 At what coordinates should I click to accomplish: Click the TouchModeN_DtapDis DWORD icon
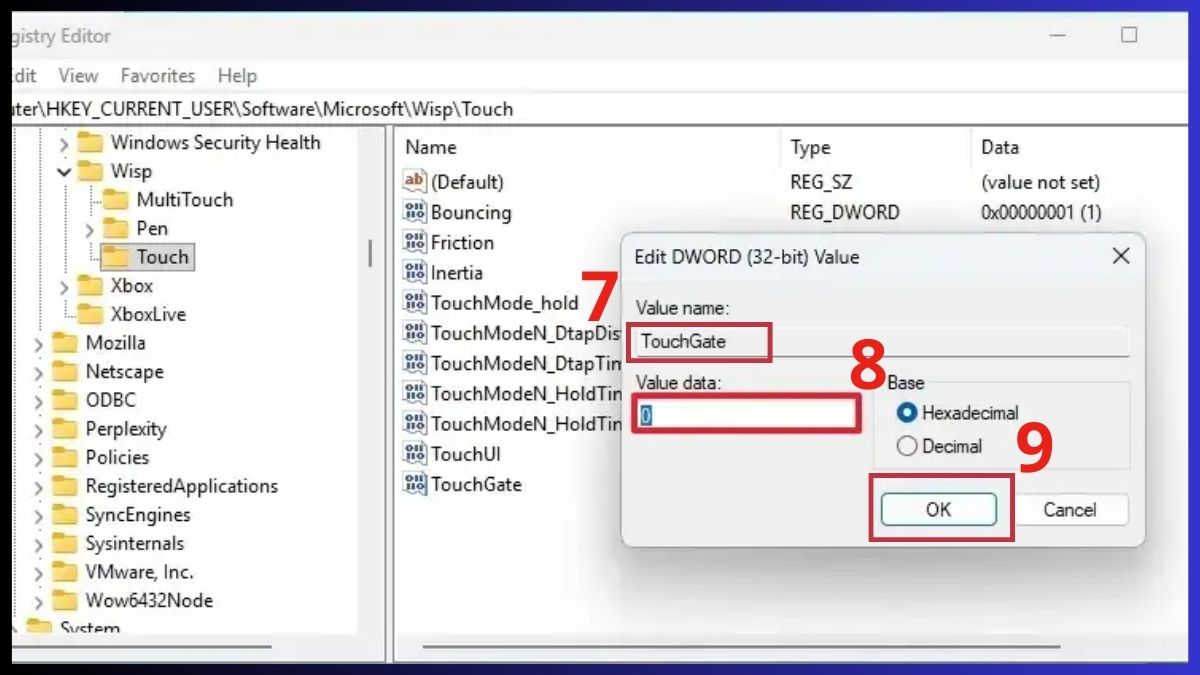tap(415, 333)
